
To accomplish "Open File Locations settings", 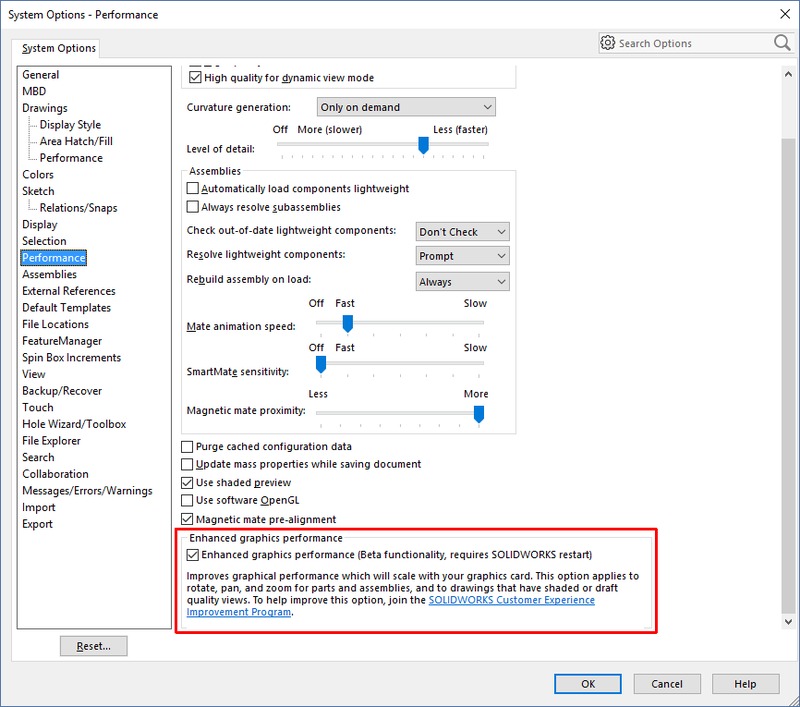I will 55,325.
